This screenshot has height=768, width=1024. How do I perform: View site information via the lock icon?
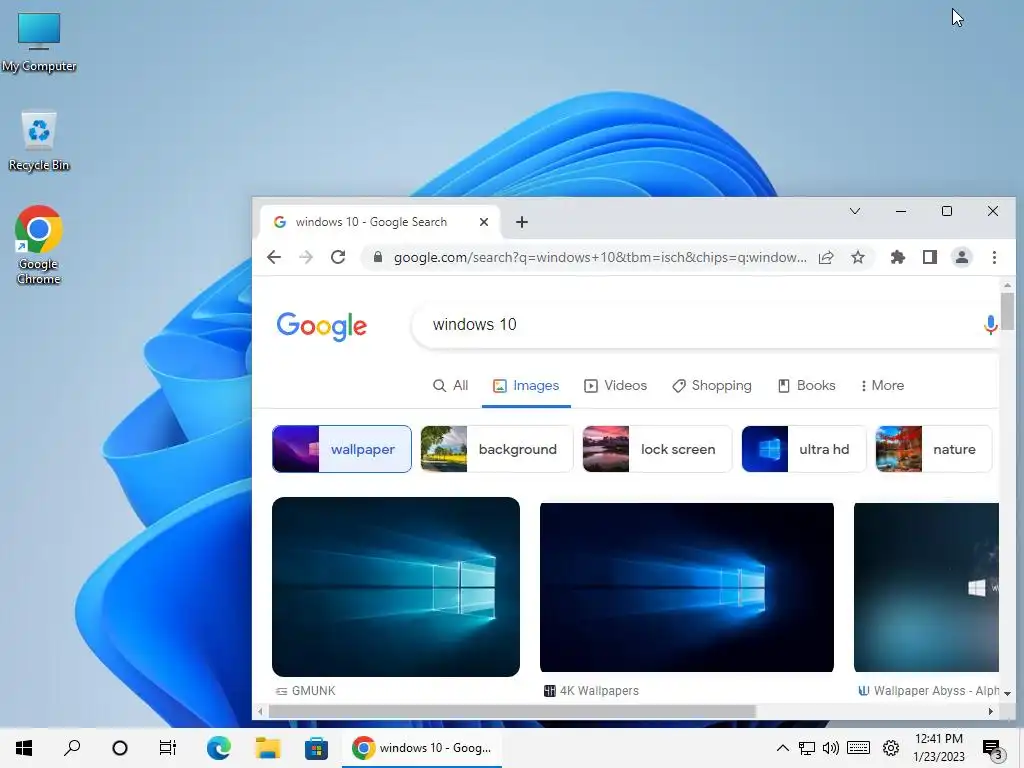point(377,257)
